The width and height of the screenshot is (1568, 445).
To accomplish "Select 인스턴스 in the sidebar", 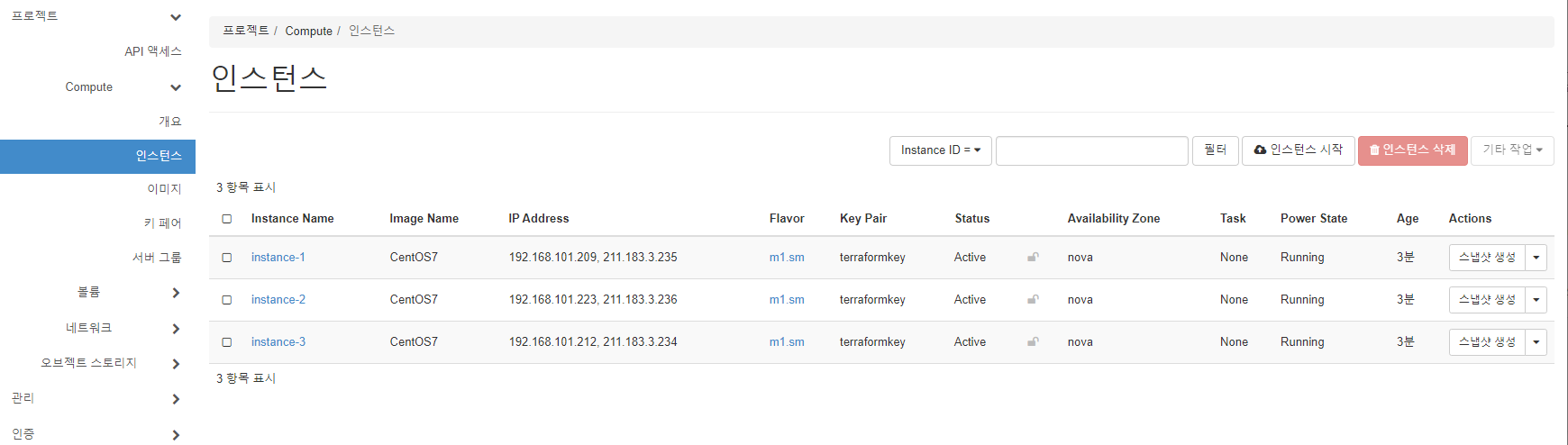I will [97, 156].
